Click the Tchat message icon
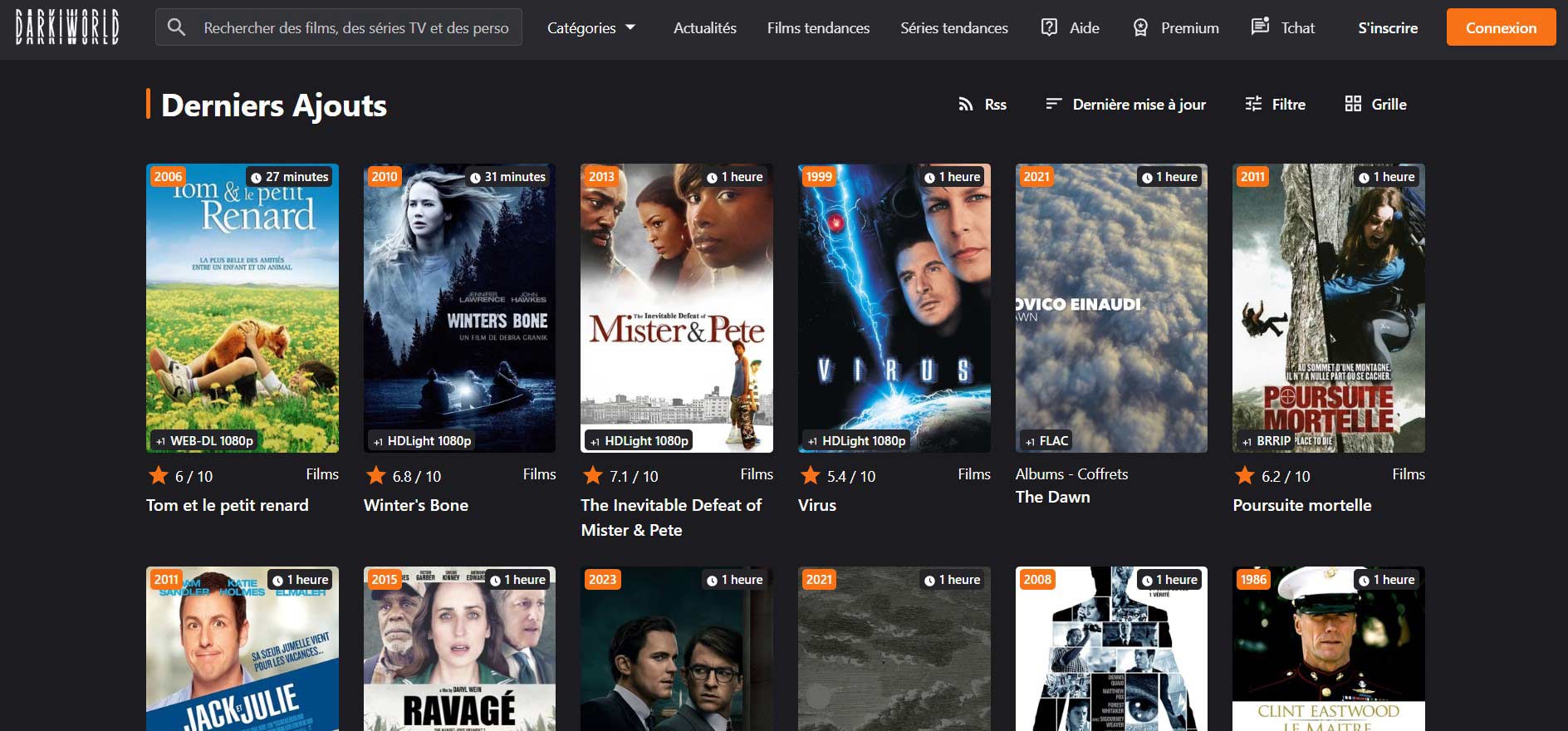1568x731 pixels. coord(1260,27)
